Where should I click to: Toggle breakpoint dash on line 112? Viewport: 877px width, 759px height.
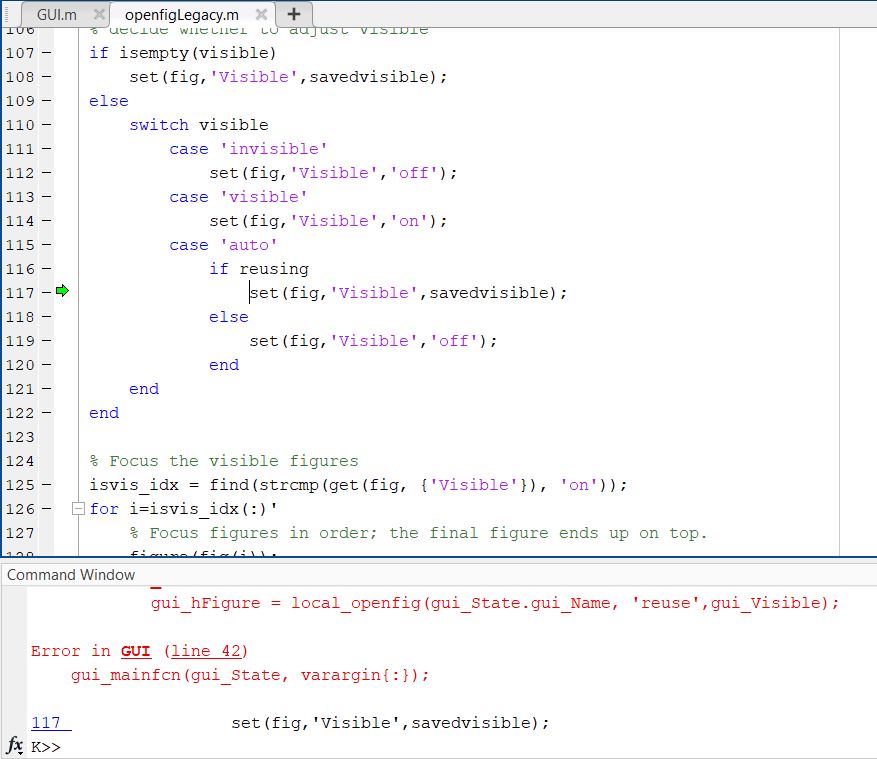point(47,173)
